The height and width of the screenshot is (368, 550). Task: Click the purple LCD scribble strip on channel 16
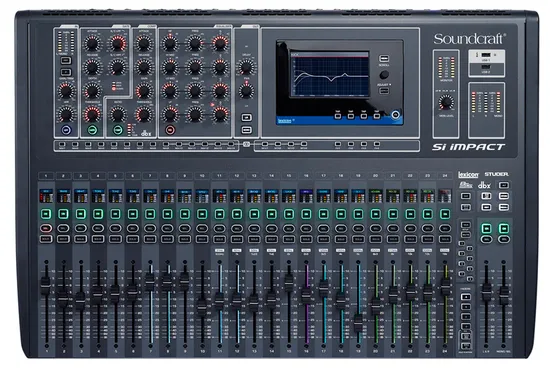pos(306,196)
